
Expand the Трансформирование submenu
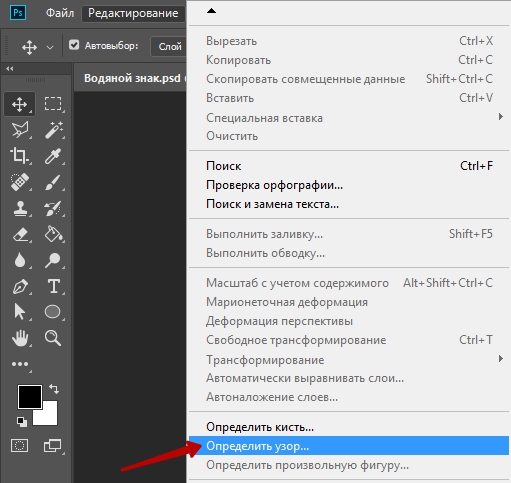coord(349,359)
